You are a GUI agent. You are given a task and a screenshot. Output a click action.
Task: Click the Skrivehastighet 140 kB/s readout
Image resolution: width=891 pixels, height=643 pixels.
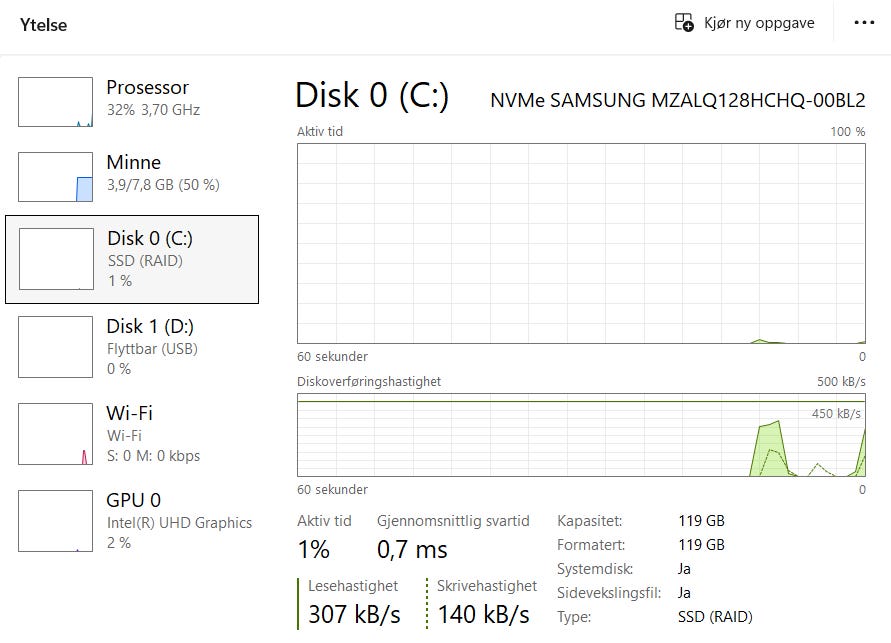pyautogui.click(x=483, y=614)
